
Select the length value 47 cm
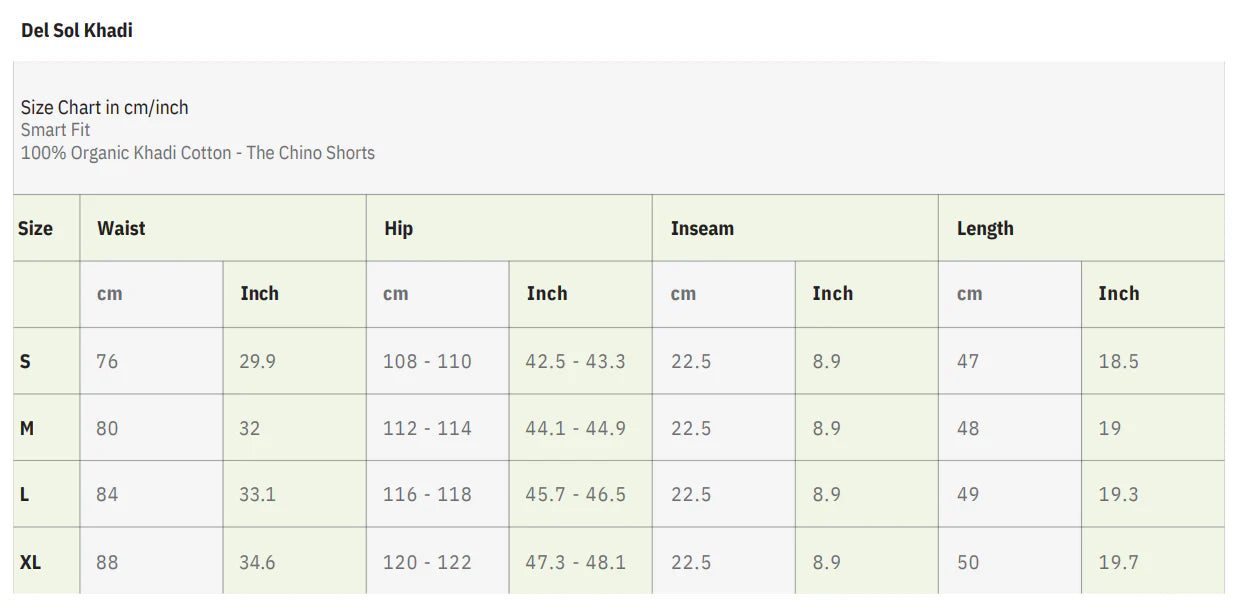pyautogui.click(x=968, y=361)
